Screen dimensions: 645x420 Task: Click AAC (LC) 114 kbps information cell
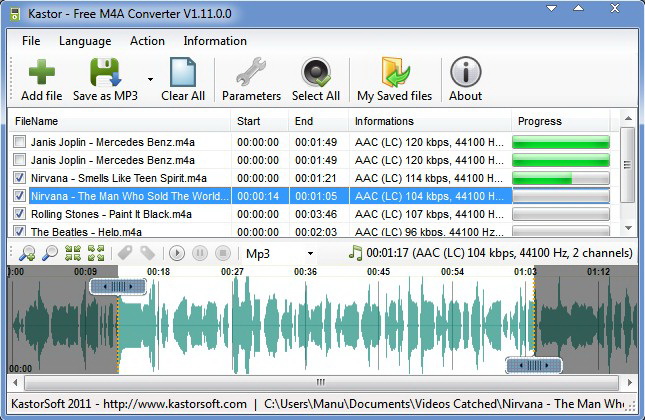click(429, 178)
